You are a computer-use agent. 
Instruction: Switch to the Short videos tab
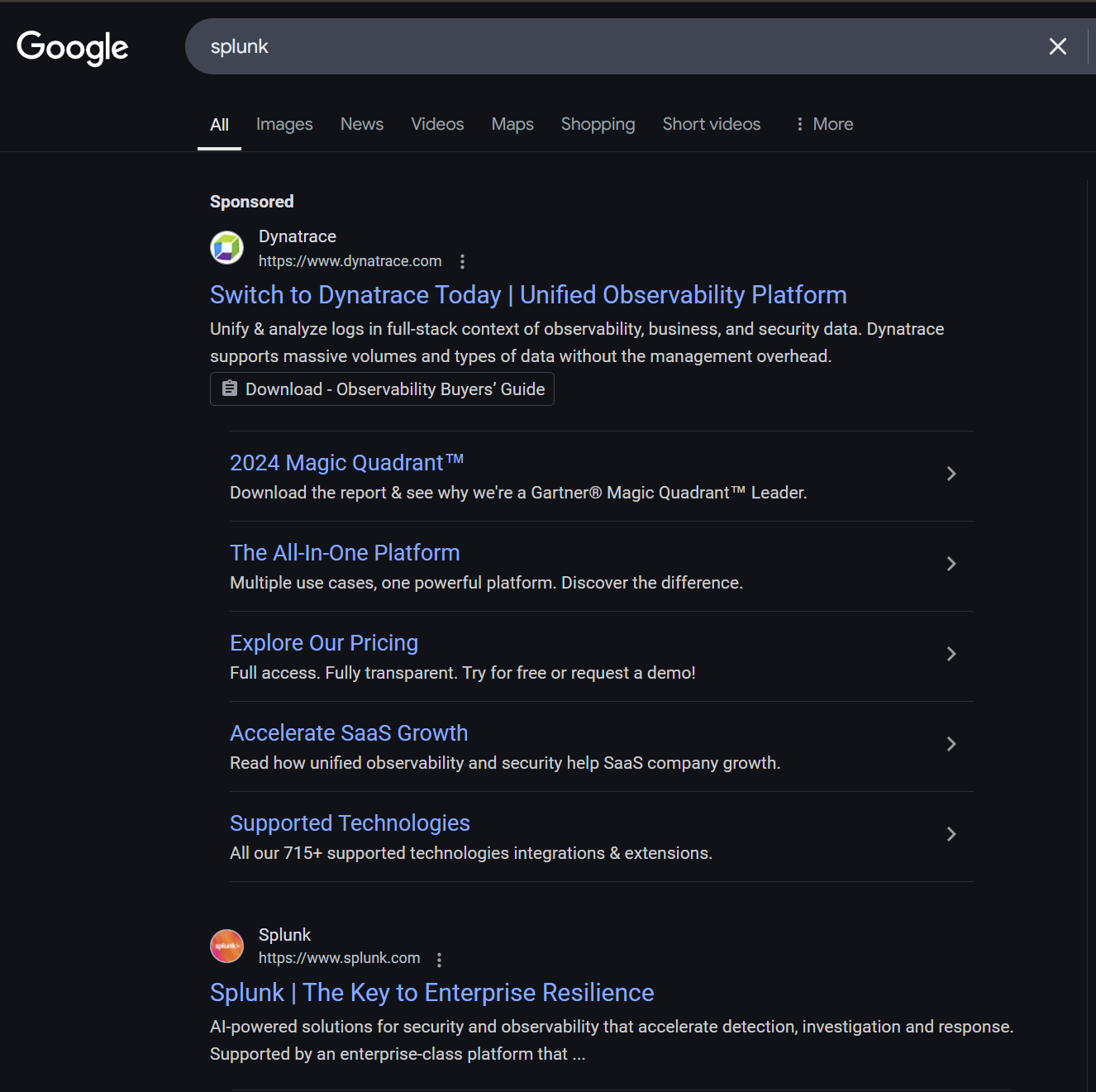coord(711,124)
